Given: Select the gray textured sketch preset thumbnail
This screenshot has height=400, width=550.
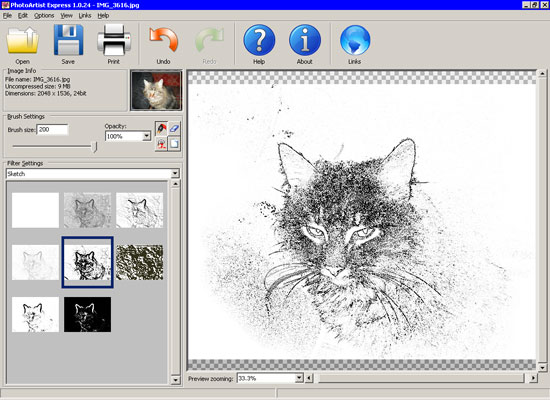Looking at the screenshot, I should point(87,210).
